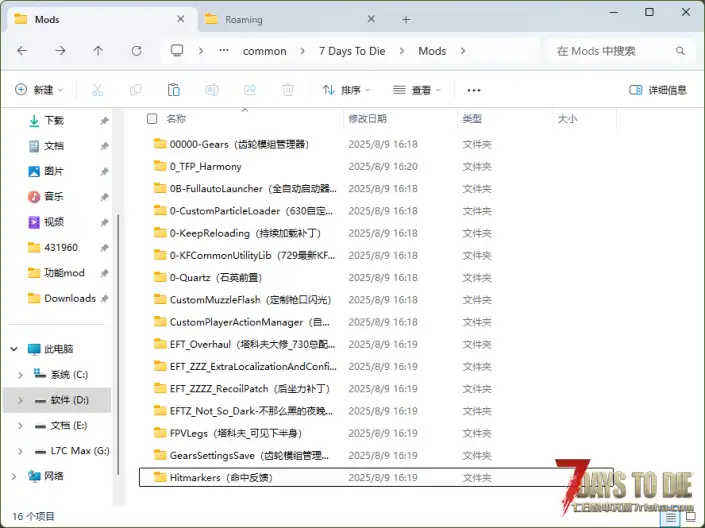Click the search Mods input box

coord(618,51)
